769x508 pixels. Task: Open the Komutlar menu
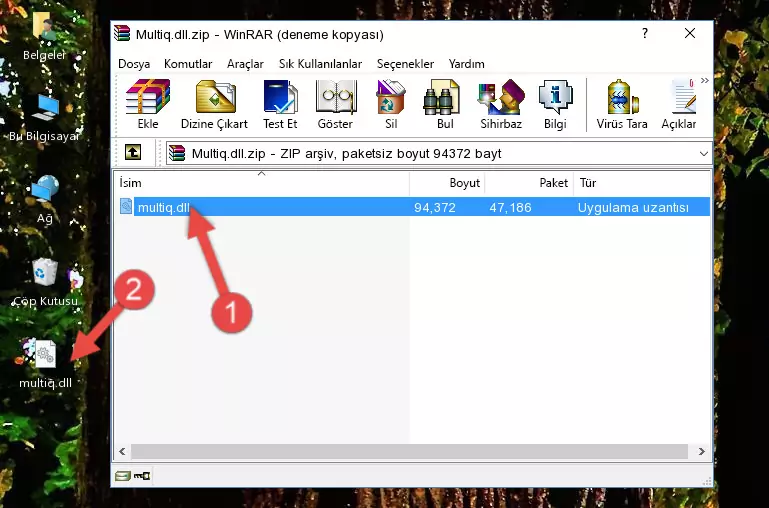[x=188, y=64]
